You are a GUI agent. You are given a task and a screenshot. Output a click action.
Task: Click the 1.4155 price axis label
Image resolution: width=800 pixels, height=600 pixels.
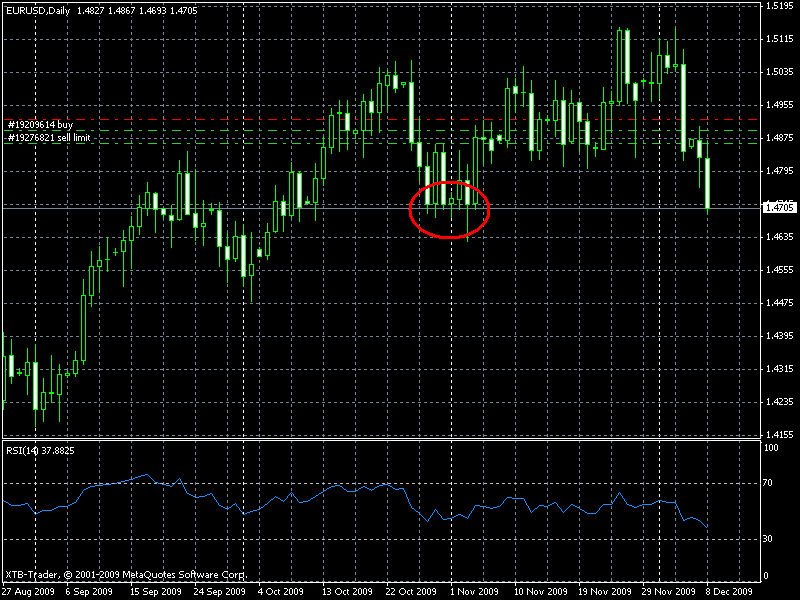pyautogui.click(x=780, y=435)
